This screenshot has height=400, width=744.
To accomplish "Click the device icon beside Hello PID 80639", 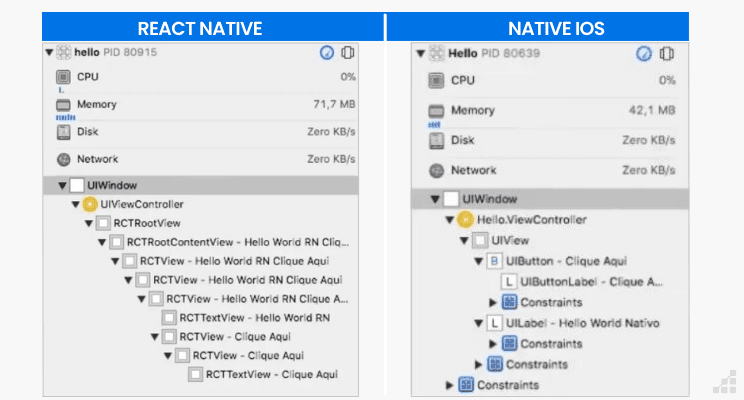I will 667,53.
